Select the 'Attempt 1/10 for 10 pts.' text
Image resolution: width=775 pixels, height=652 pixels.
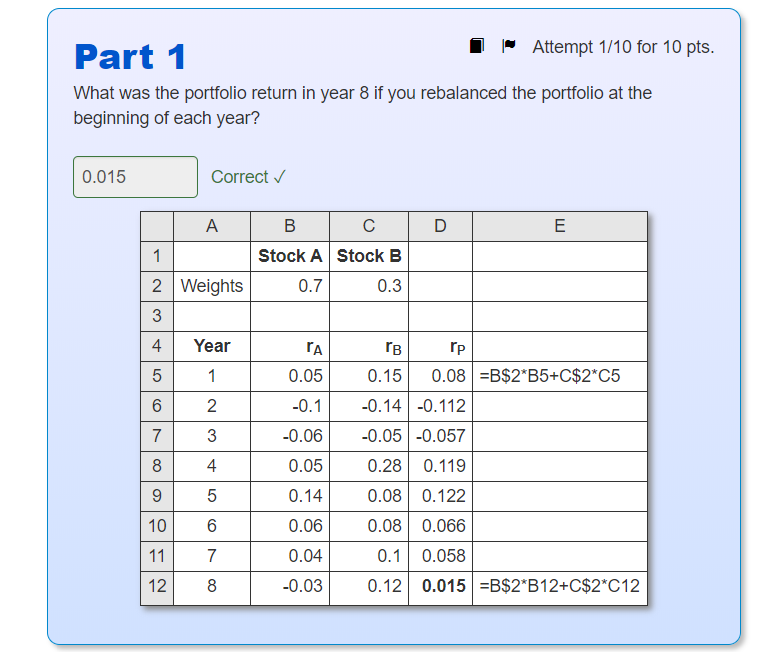623,47
